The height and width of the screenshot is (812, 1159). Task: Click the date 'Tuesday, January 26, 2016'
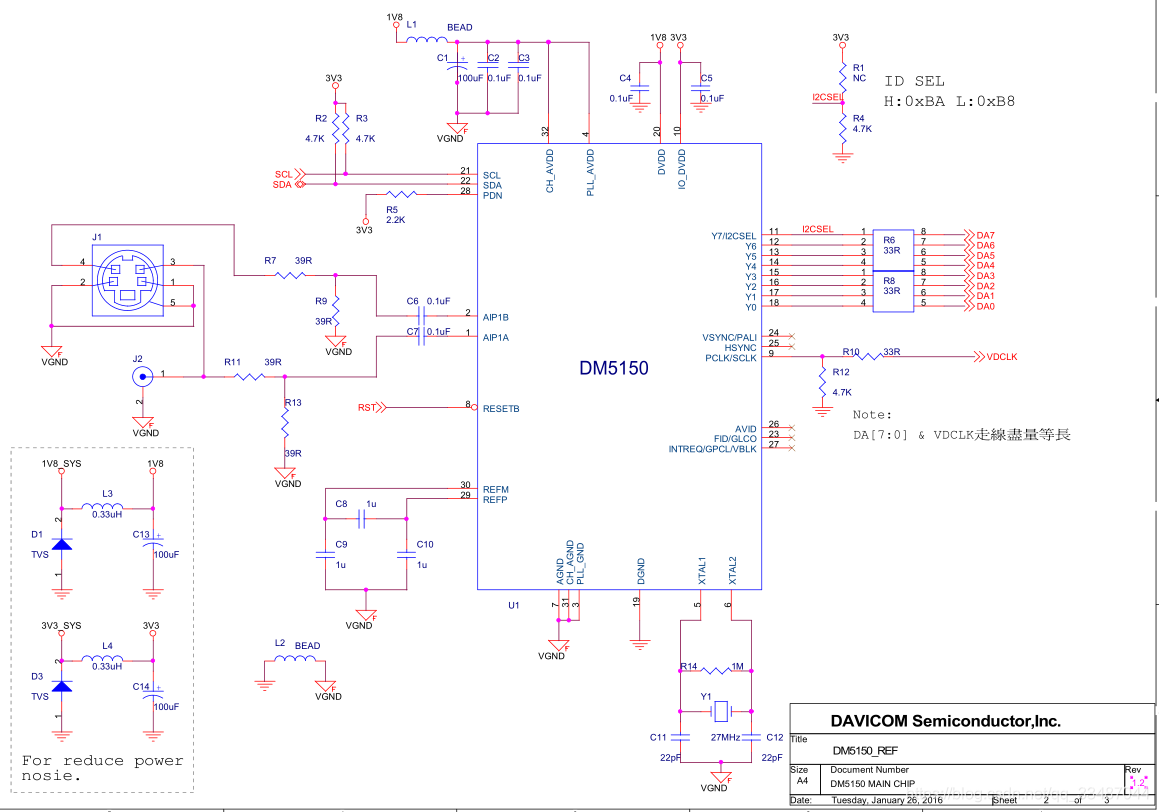click(x=886, y=799)
